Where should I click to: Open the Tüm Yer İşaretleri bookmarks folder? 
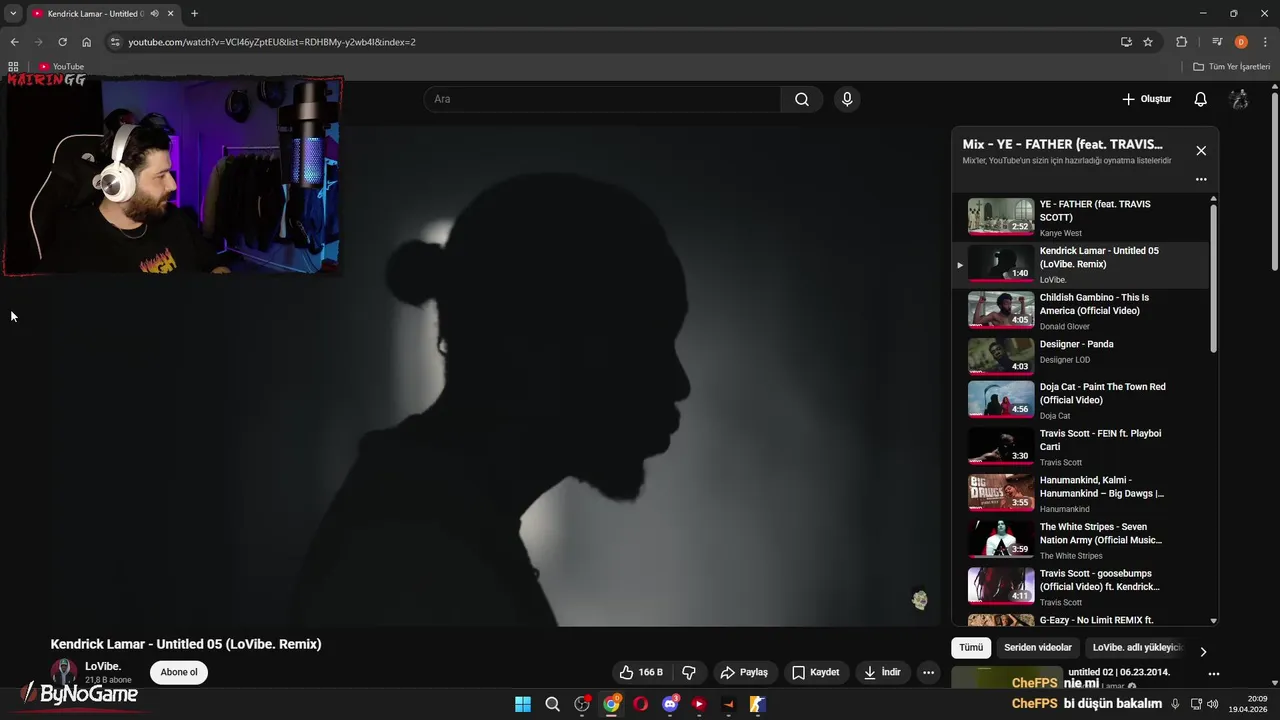(x=1231, y=66)
